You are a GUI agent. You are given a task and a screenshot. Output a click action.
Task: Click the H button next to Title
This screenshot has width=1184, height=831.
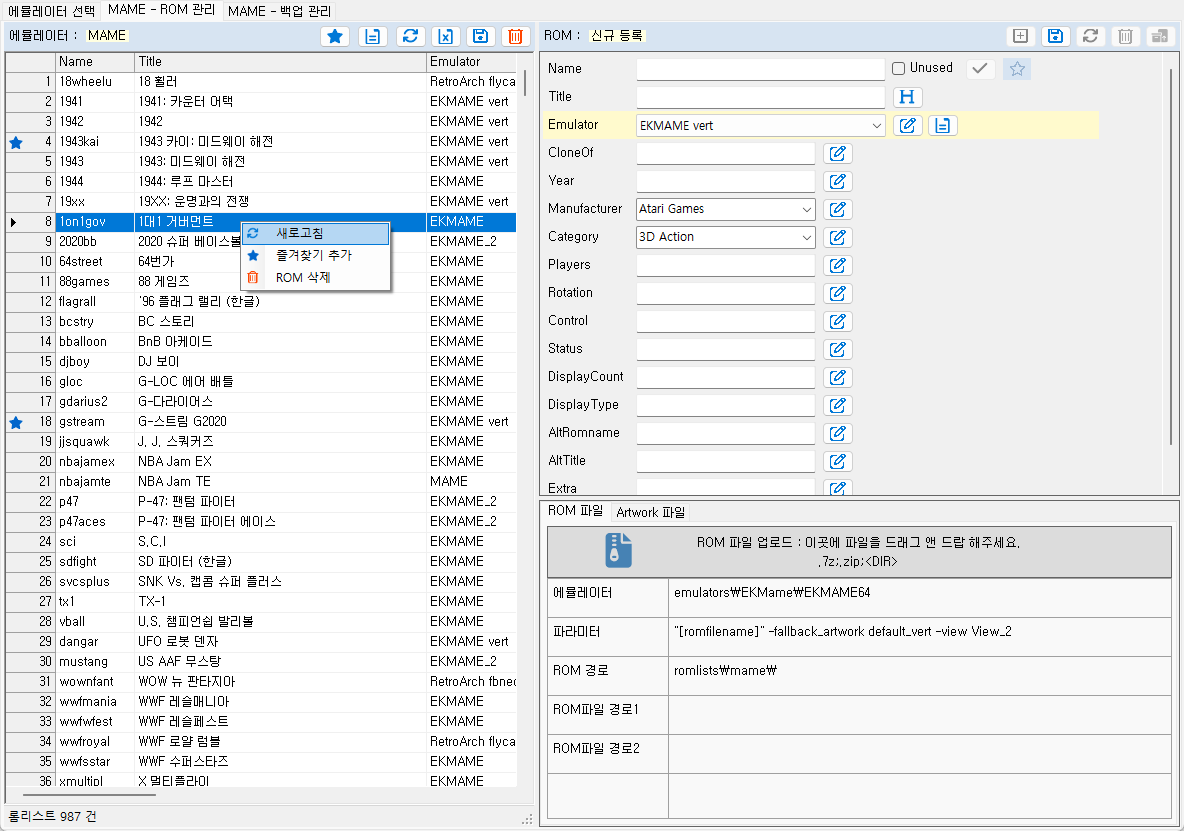(908, 97)
